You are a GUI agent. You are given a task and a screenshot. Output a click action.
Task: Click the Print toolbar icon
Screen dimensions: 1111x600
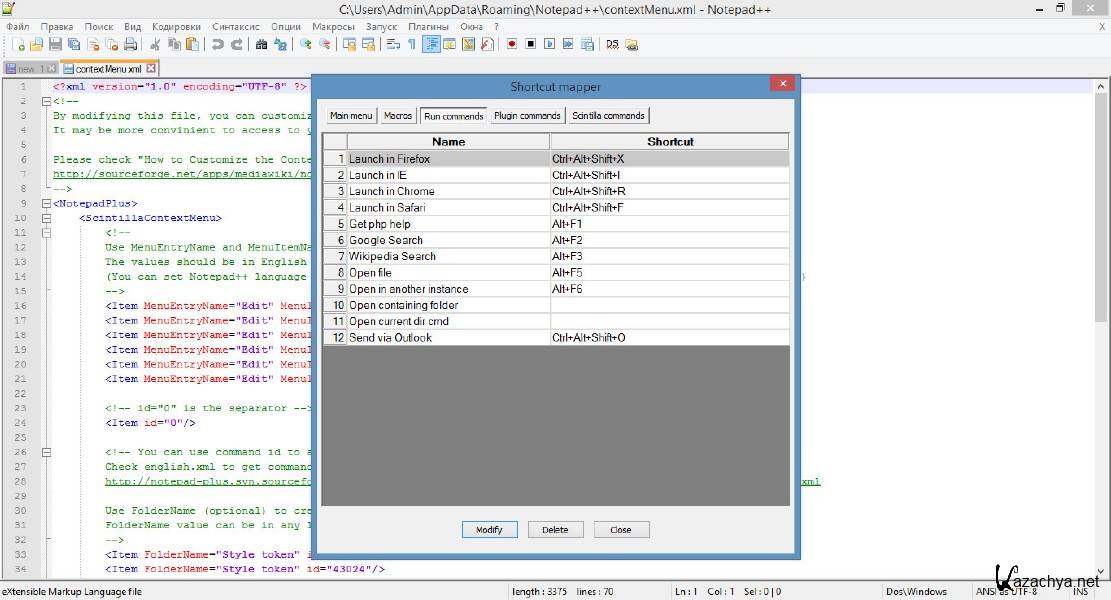(x=130, y=44)
